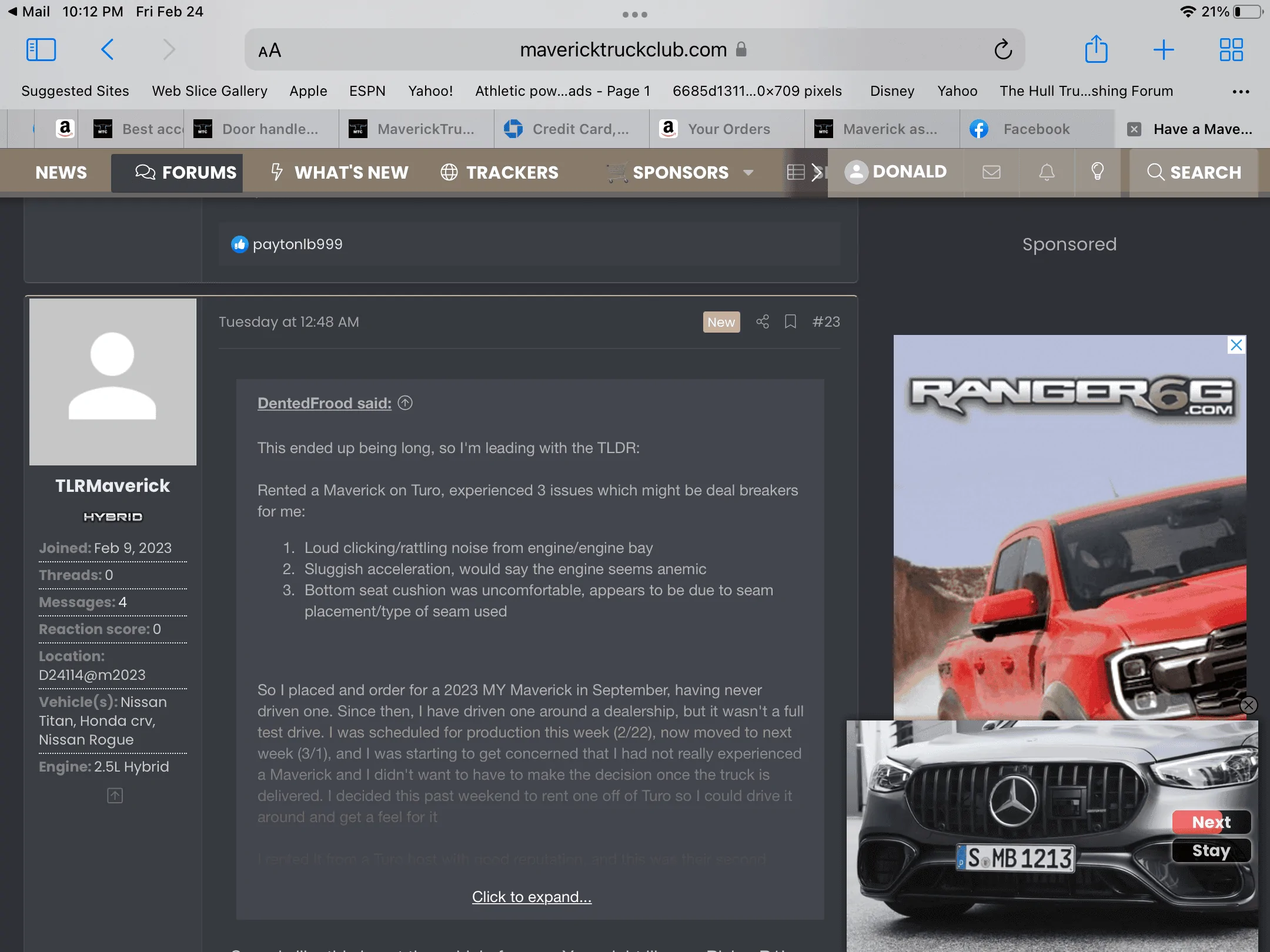The image size is (1270, 952).
Task: Return to Mail via the back arrow
Action: pos(28,12)
